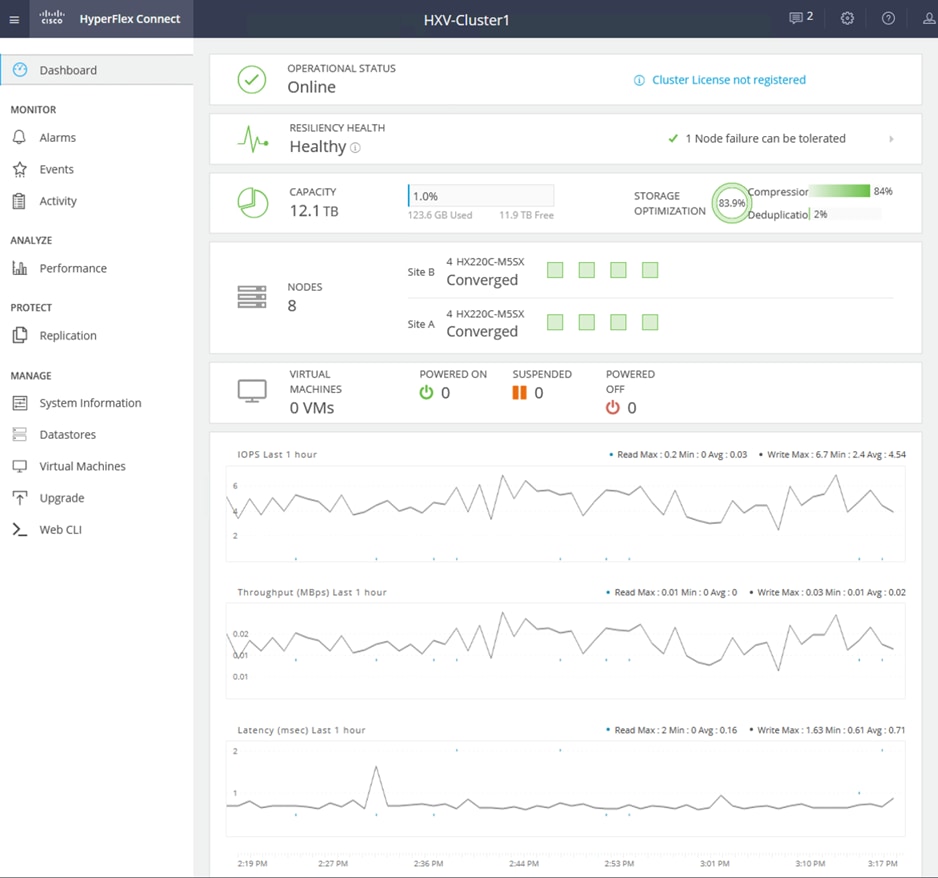Go to the Replication section
The height and width of the screenshot is (878, 938).
(68, 336)
